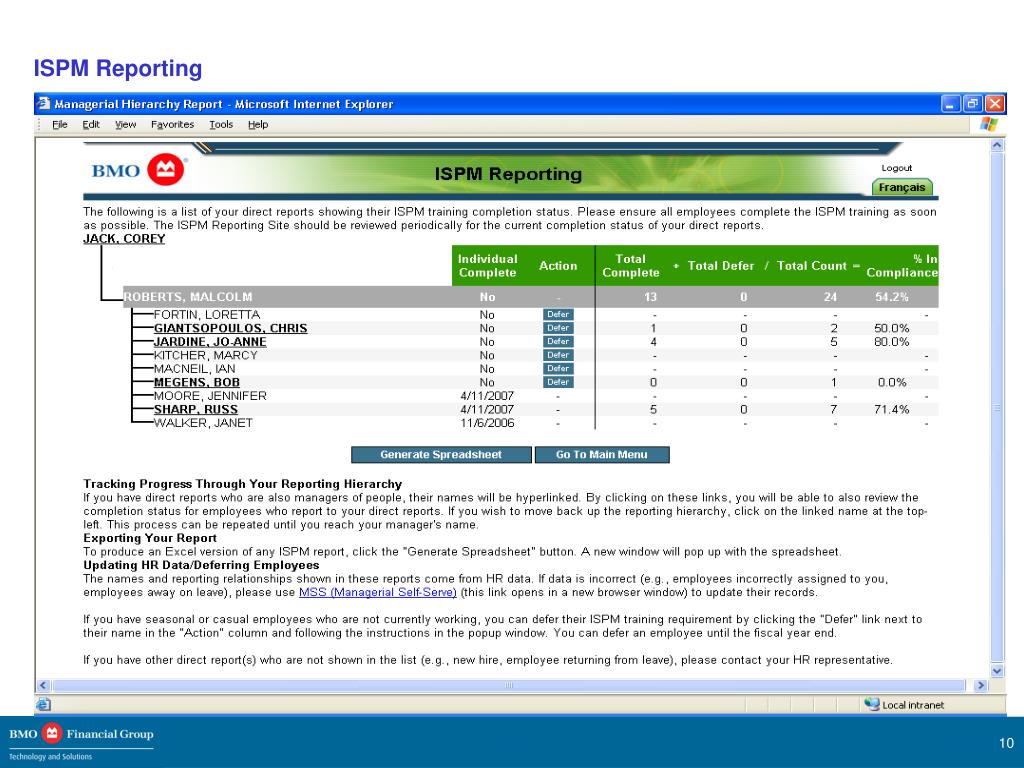Viewport: 1024px width, 768px height.
Task: Open the Edit menu
Action: point(91,124)
